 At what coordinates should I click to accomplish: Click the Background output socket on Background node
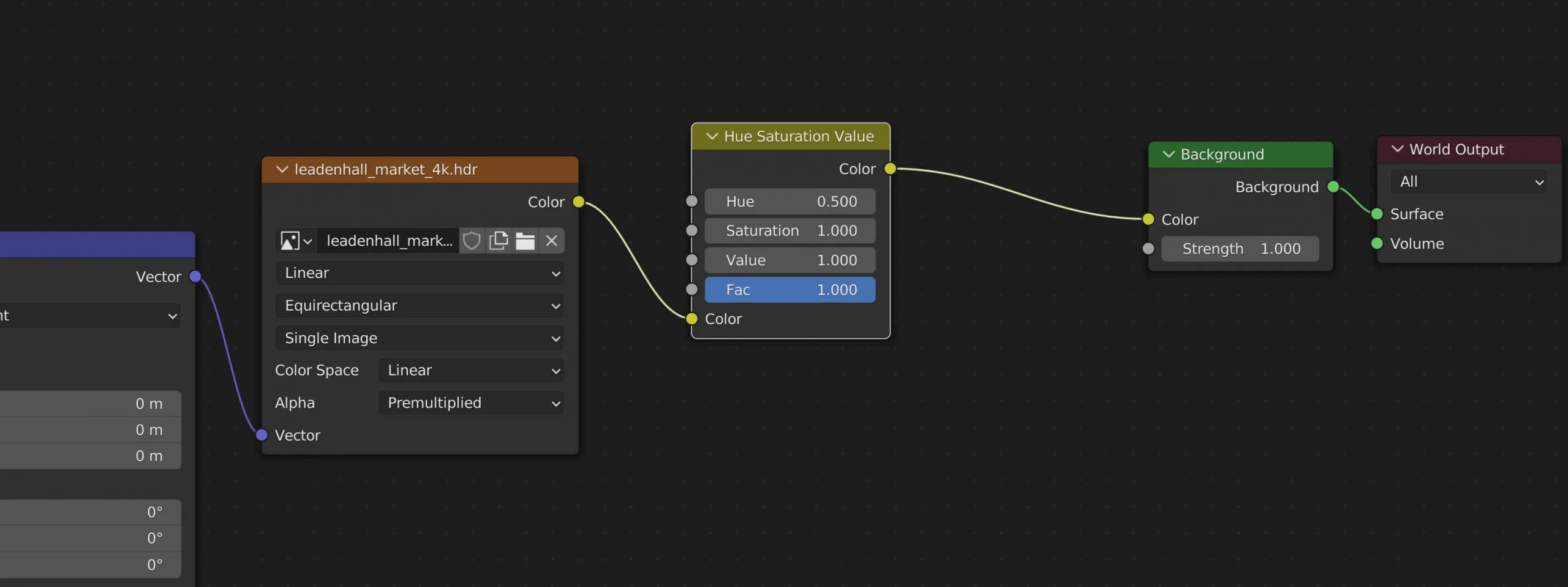coord(1333,187)
